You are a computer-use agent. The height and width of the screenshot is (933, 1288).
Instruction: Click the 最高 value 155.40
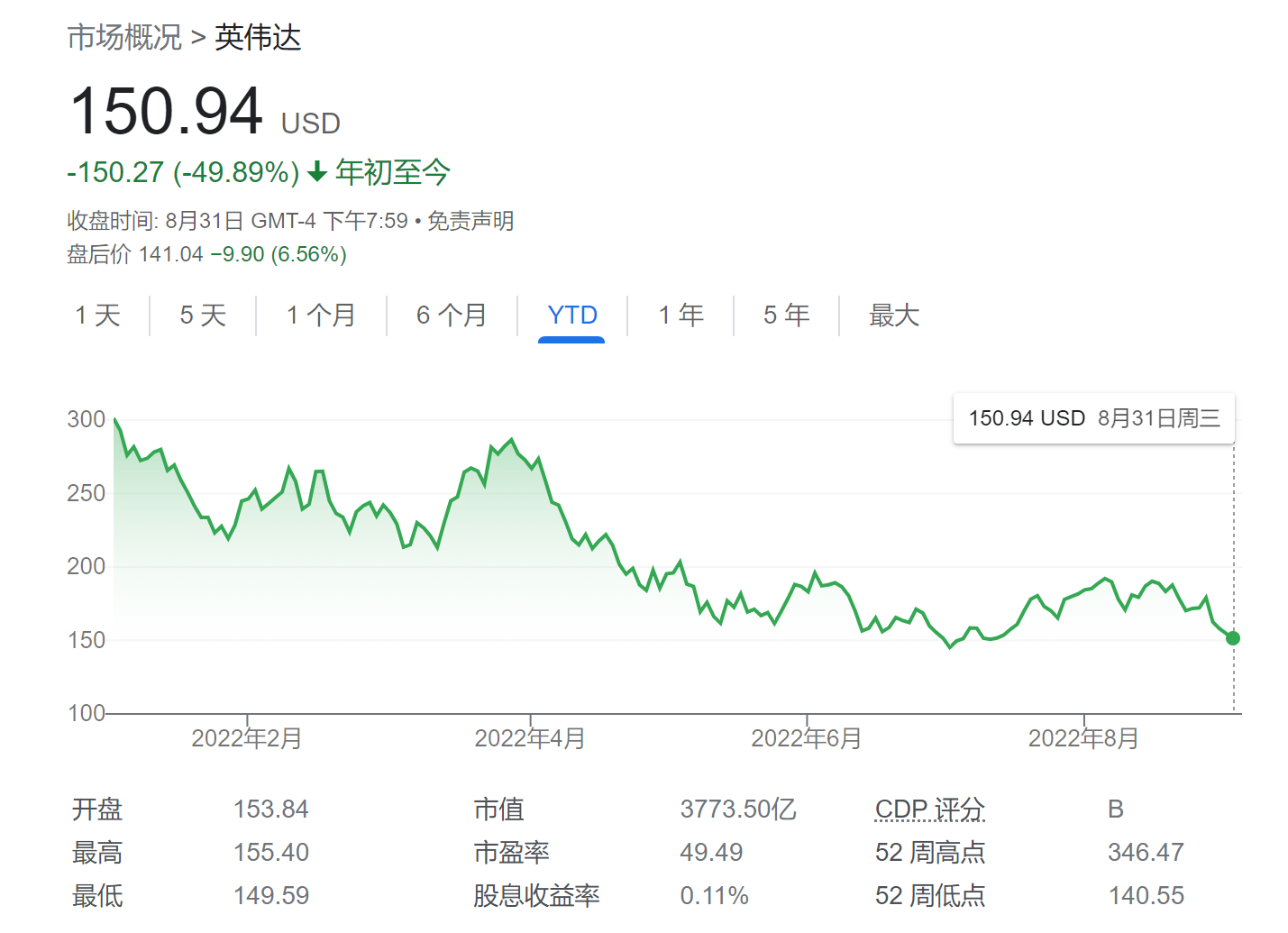[271, 853]
